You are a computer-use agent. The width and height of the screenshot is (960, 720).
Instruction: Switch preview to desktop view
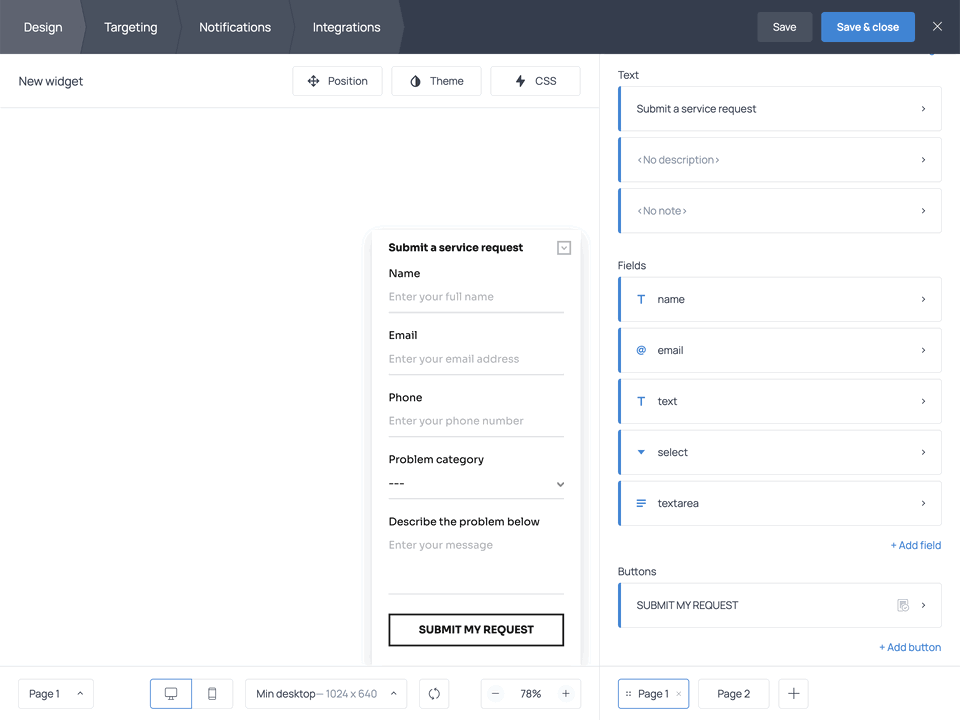[x=170, y=693]
